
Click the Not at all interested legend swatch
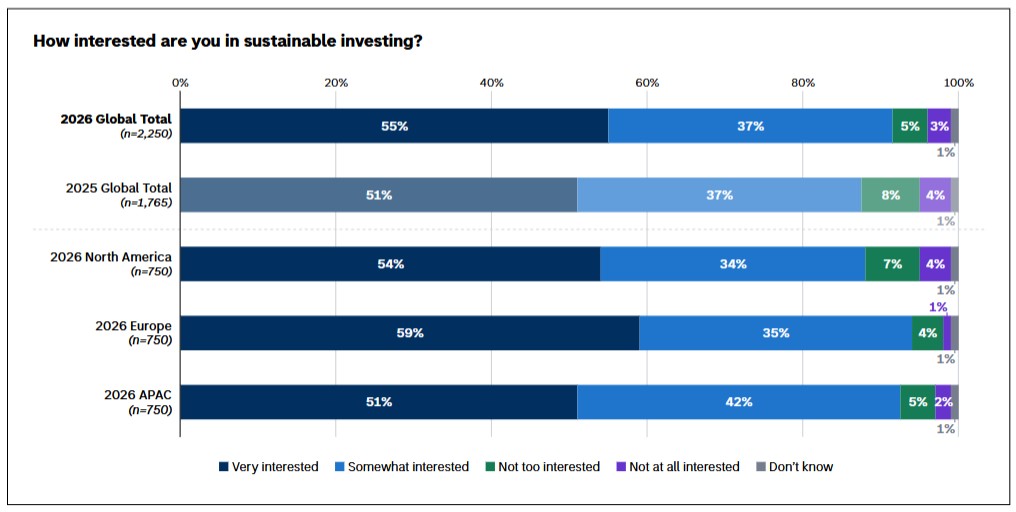[x=621, y=467]
